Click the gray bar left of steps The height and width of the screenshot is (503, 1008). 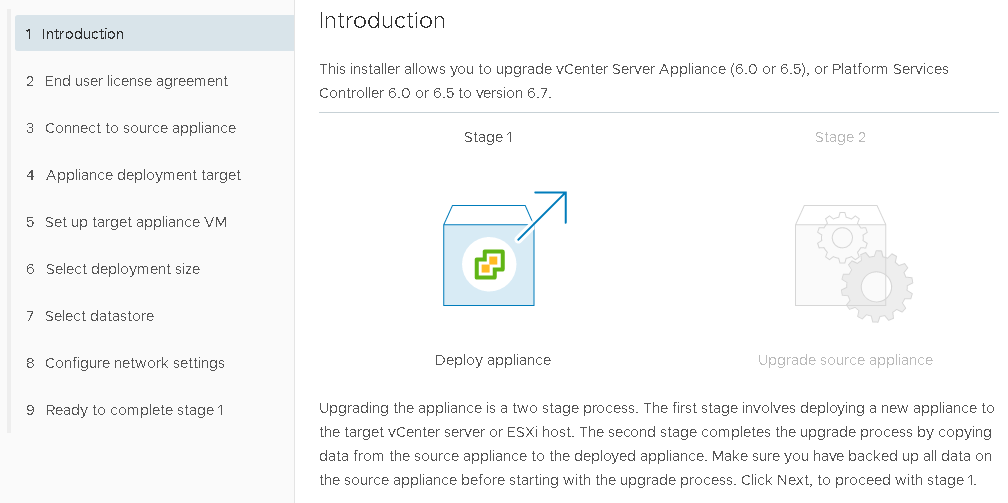[x=9, y=220]
